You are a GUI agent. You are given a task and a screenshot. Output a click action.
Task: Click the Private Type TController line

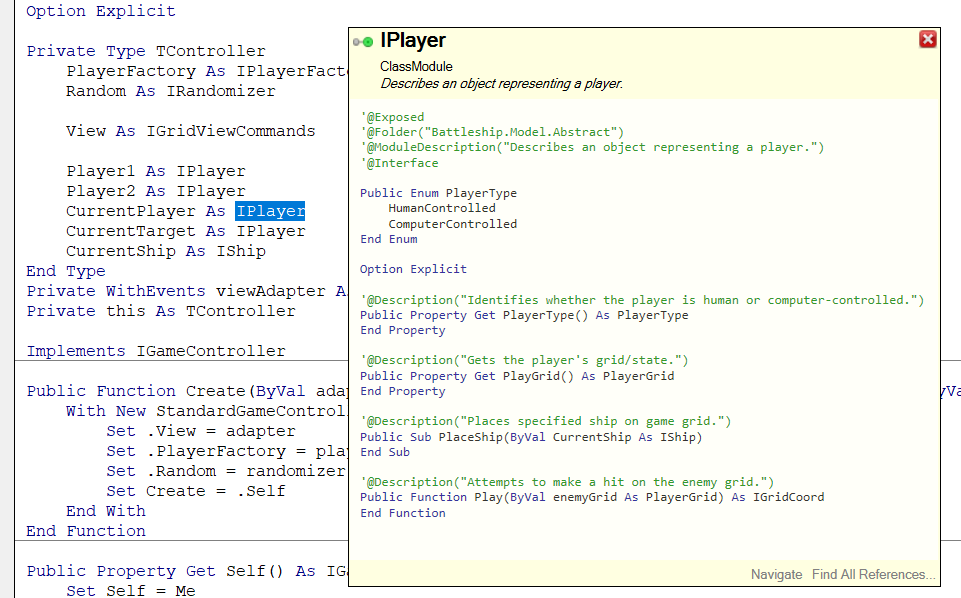pos(146,51)
